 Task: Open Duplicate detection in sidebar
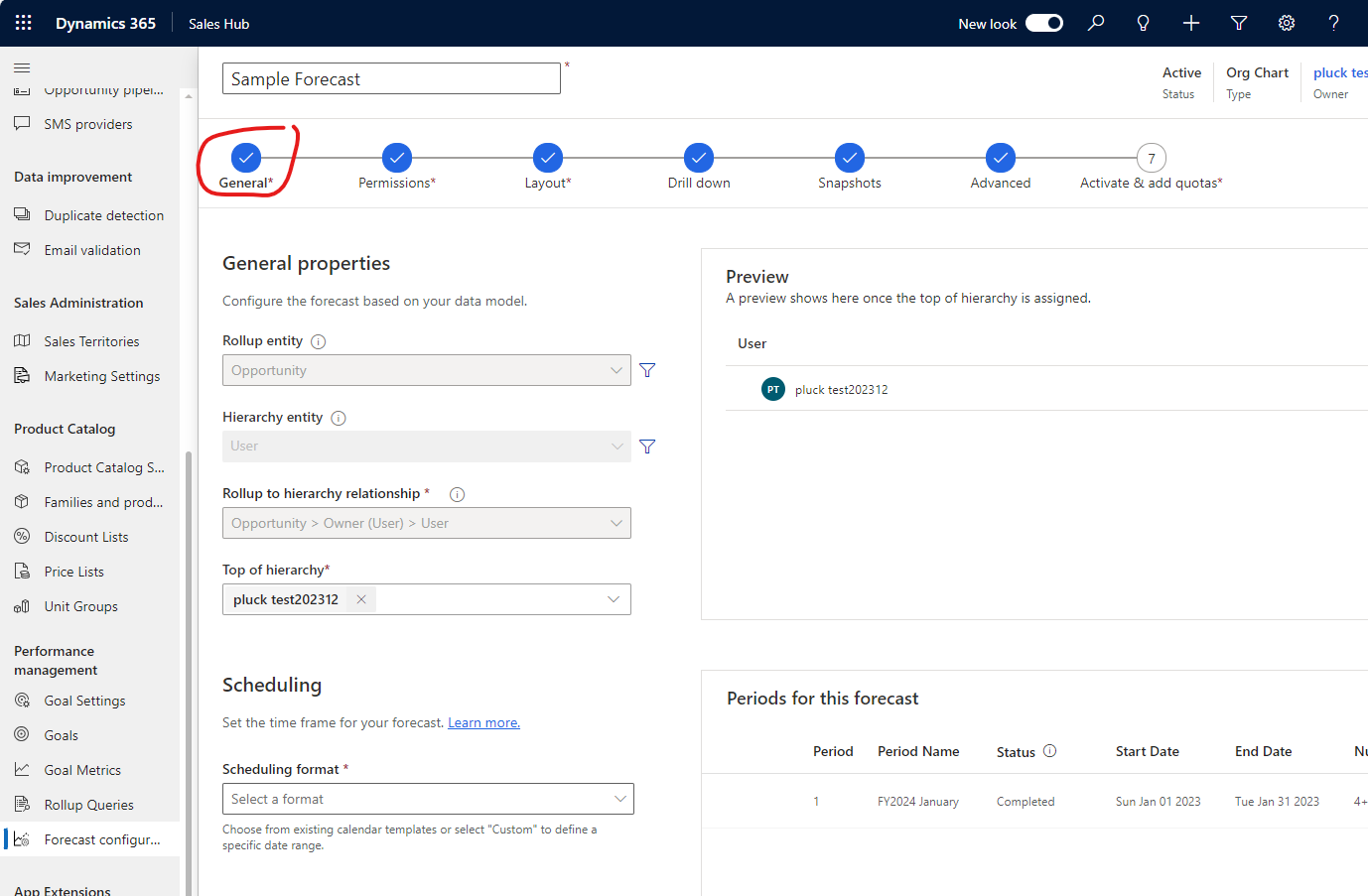tap(89, 215)
